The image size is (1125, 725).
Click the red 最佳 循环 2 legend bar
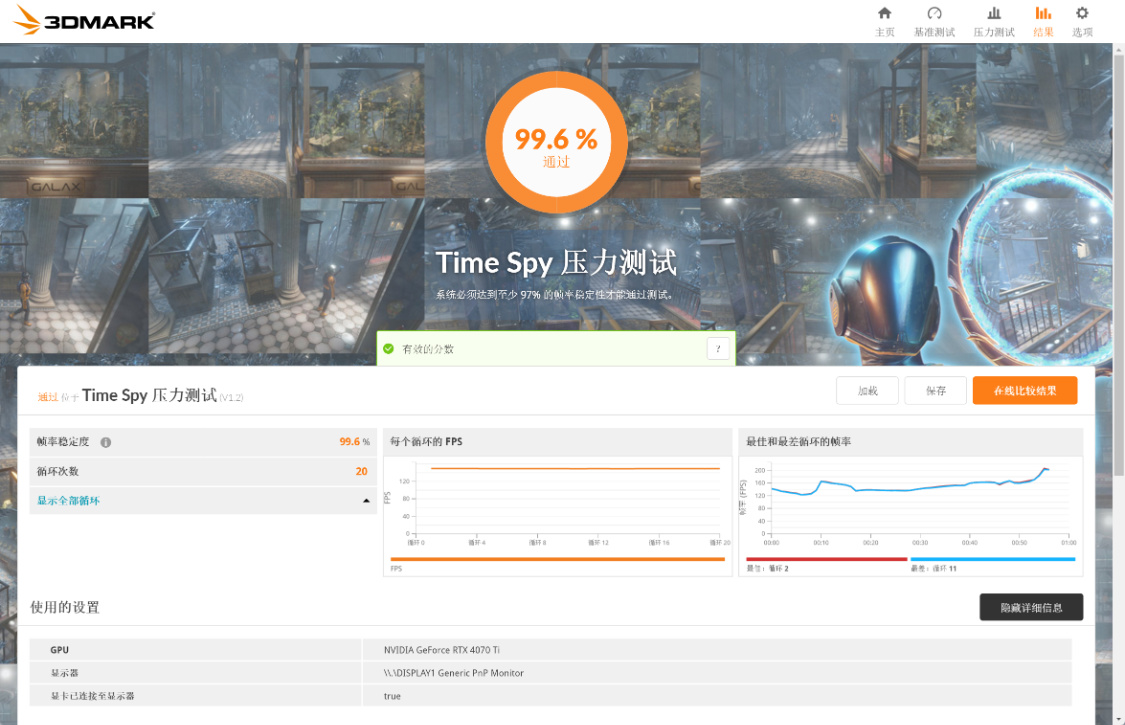pyautogui.click(x=827, y=559)
